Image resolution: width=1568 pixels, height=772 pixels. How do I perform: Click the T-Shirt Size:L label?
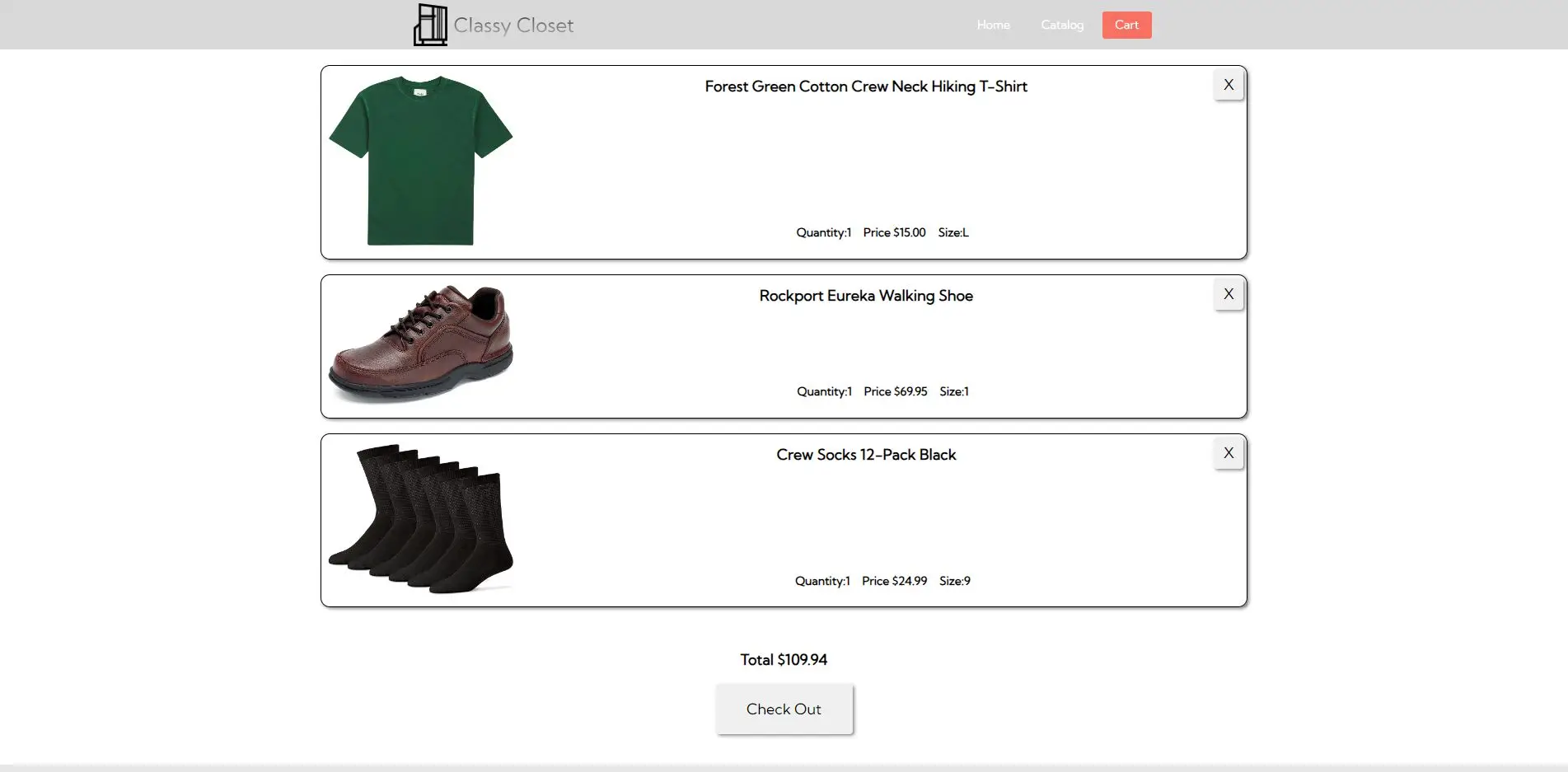[x=953, y=232]
